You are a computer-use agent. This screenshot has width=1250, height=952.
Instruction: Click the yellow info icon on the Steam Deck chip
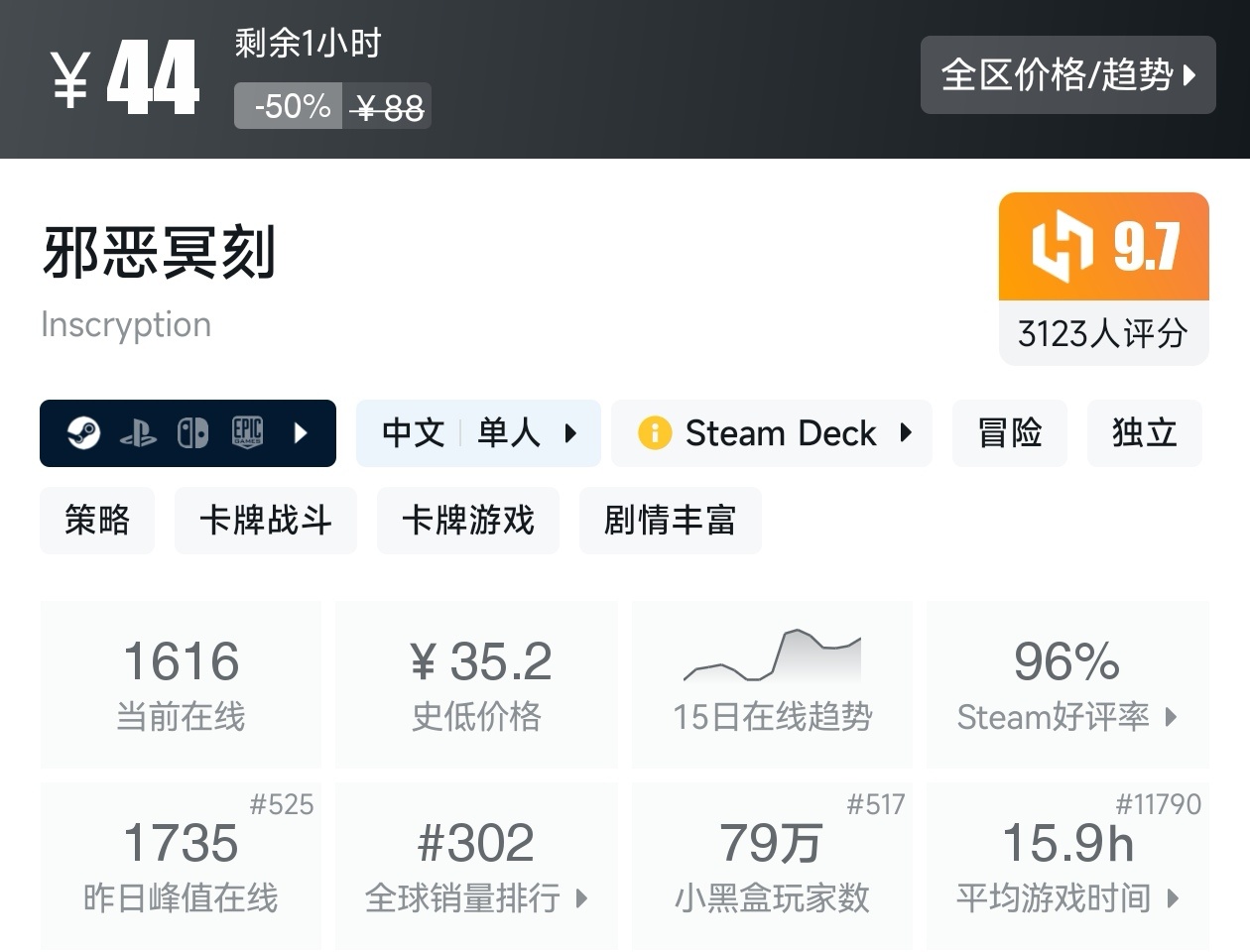tap(655, 432)
